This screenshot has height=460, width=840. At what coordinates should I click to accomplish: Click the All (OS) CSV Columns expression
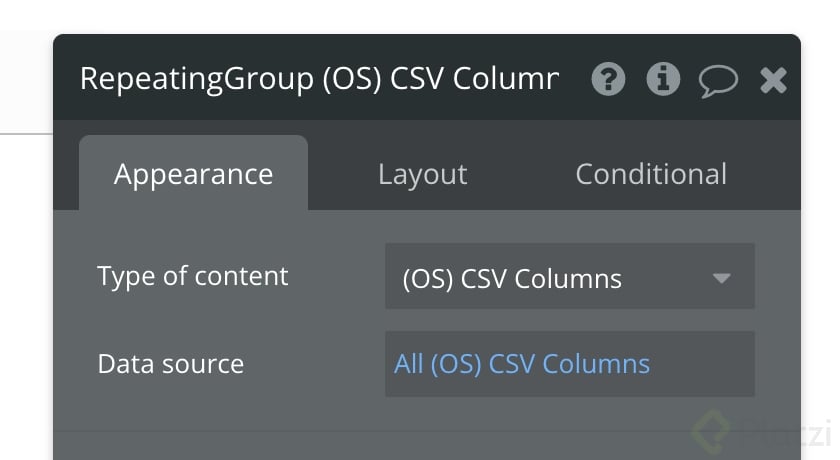tap(522, 364)
